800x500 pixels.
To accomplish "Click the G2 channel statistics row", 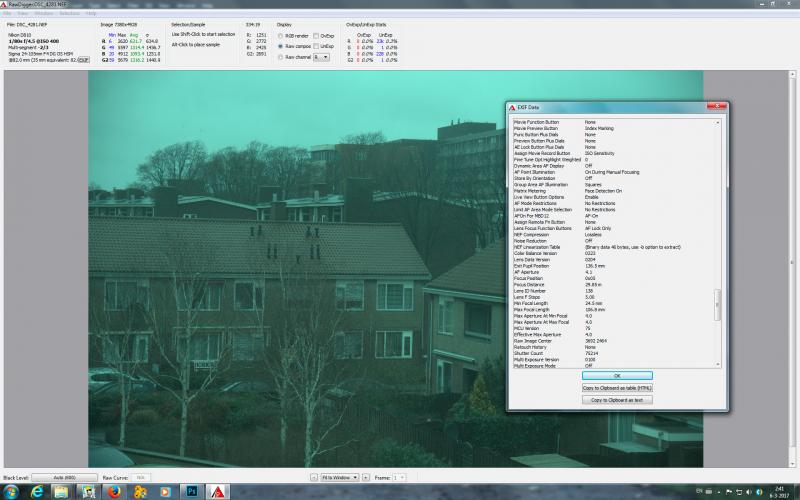I will click(131, 60).
